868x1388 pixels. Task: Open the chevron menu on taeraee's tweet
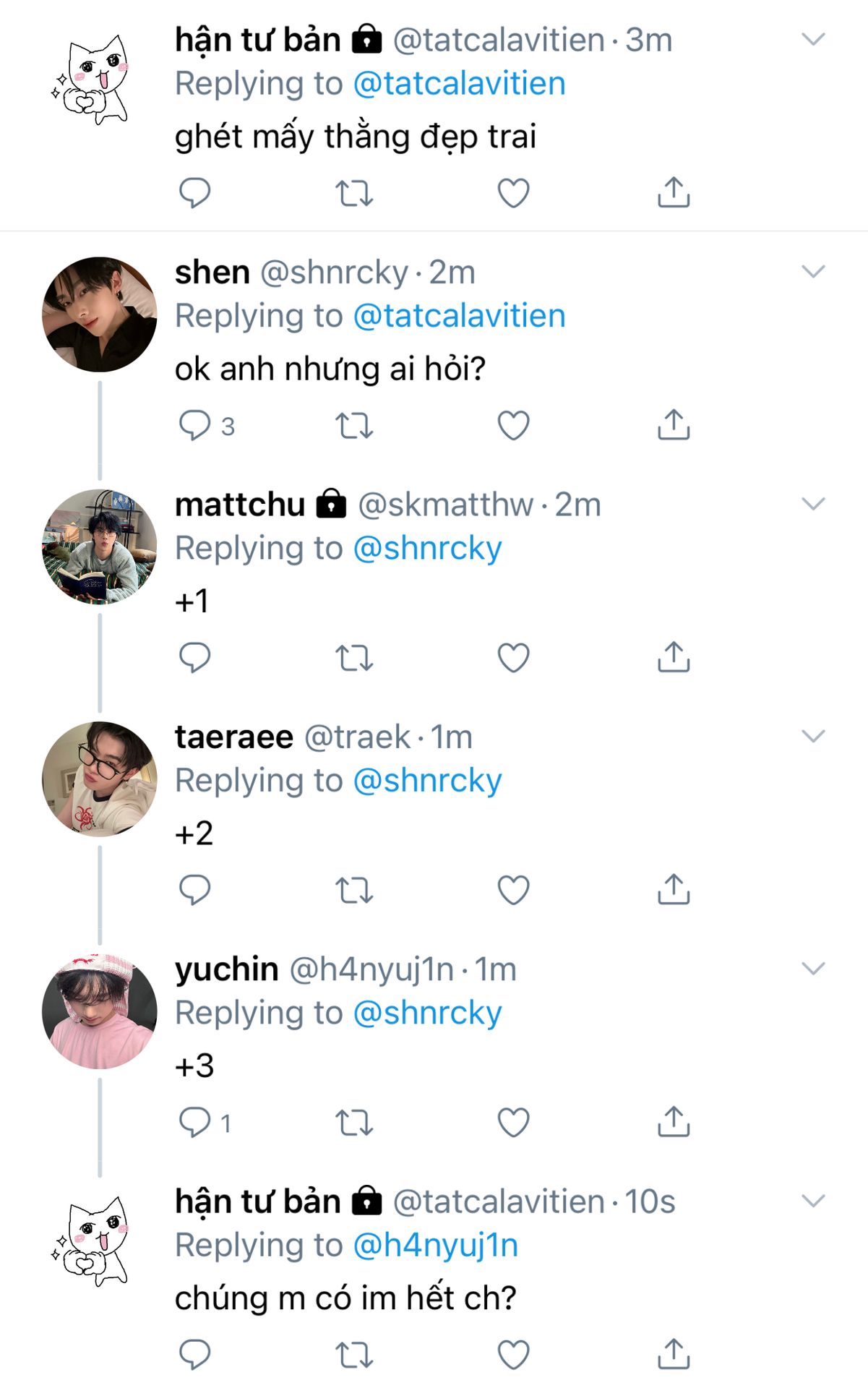pyautogui.click(x=813, y=737)
